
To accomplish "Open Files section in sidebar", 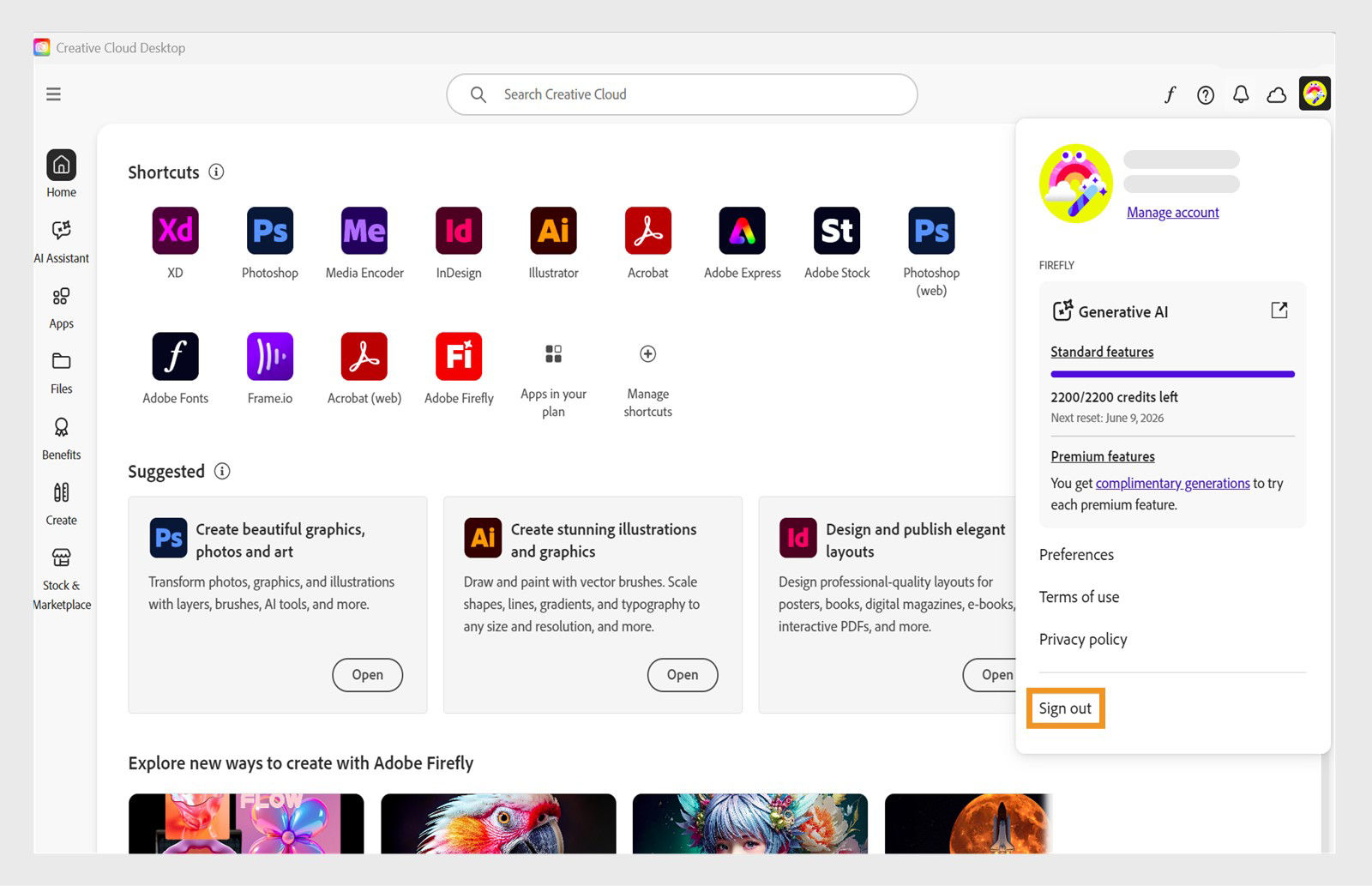I will pos(61,372).
